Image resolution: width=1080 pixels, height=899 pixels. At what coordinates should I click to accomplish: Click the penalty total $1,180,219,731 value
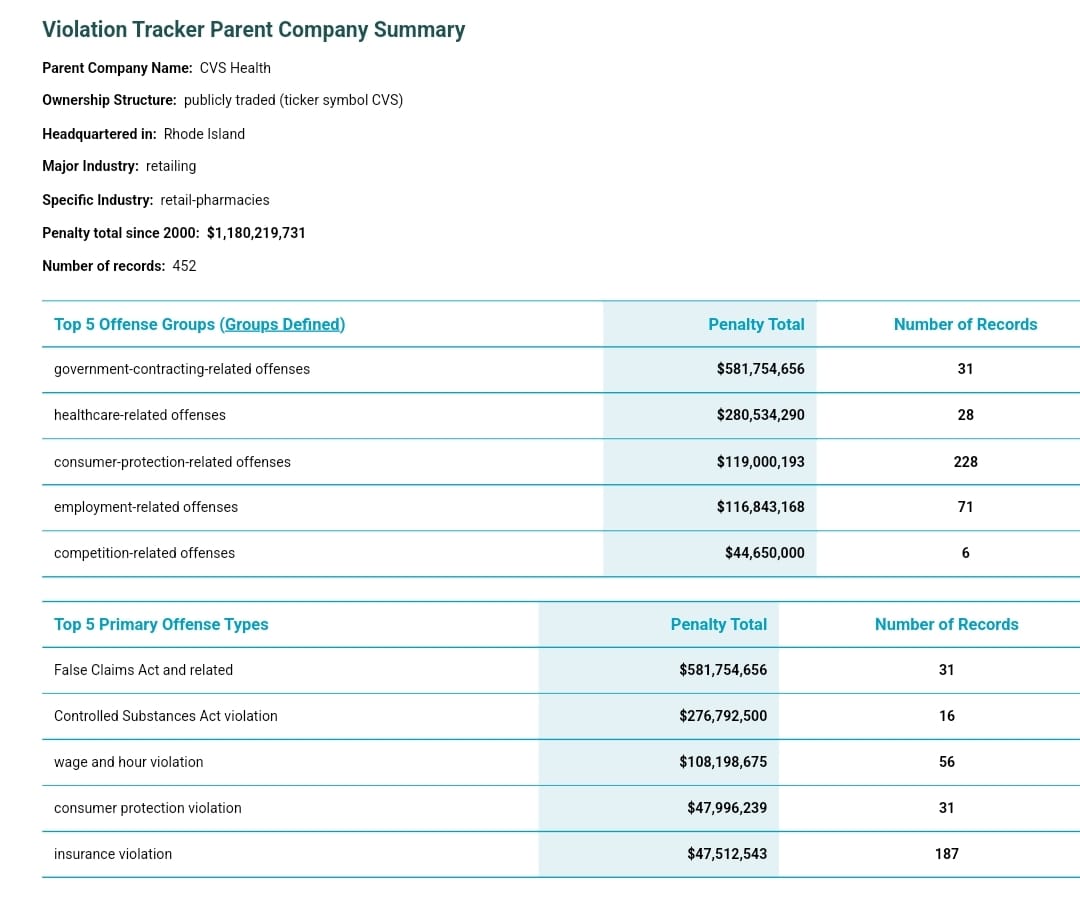256,233
